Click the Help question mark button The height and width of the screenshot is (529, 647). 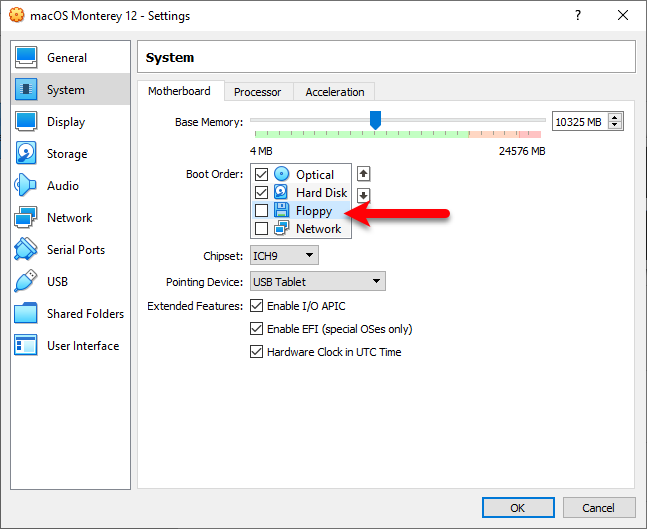[x=578, y=15]
